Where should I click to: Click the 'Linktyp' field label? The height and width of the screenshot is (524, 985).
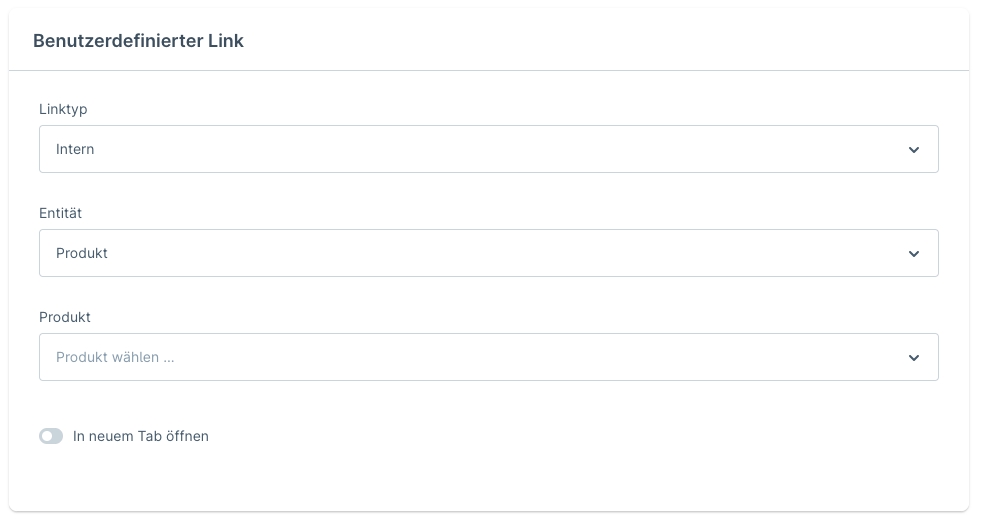pyautogui.click(x=63, y=109)
